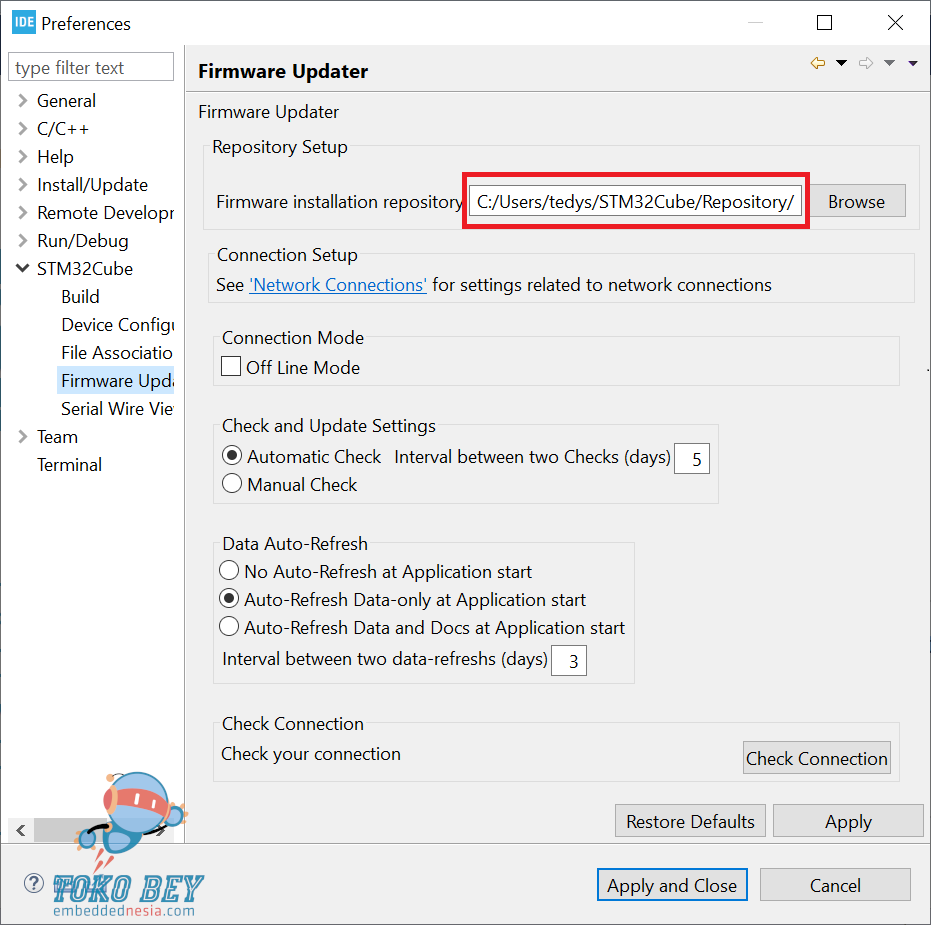Click the yellow Back navigation arrow
The height and width of the screenshot is (925, 931).
pyautogui.click(x=818, y=64)
